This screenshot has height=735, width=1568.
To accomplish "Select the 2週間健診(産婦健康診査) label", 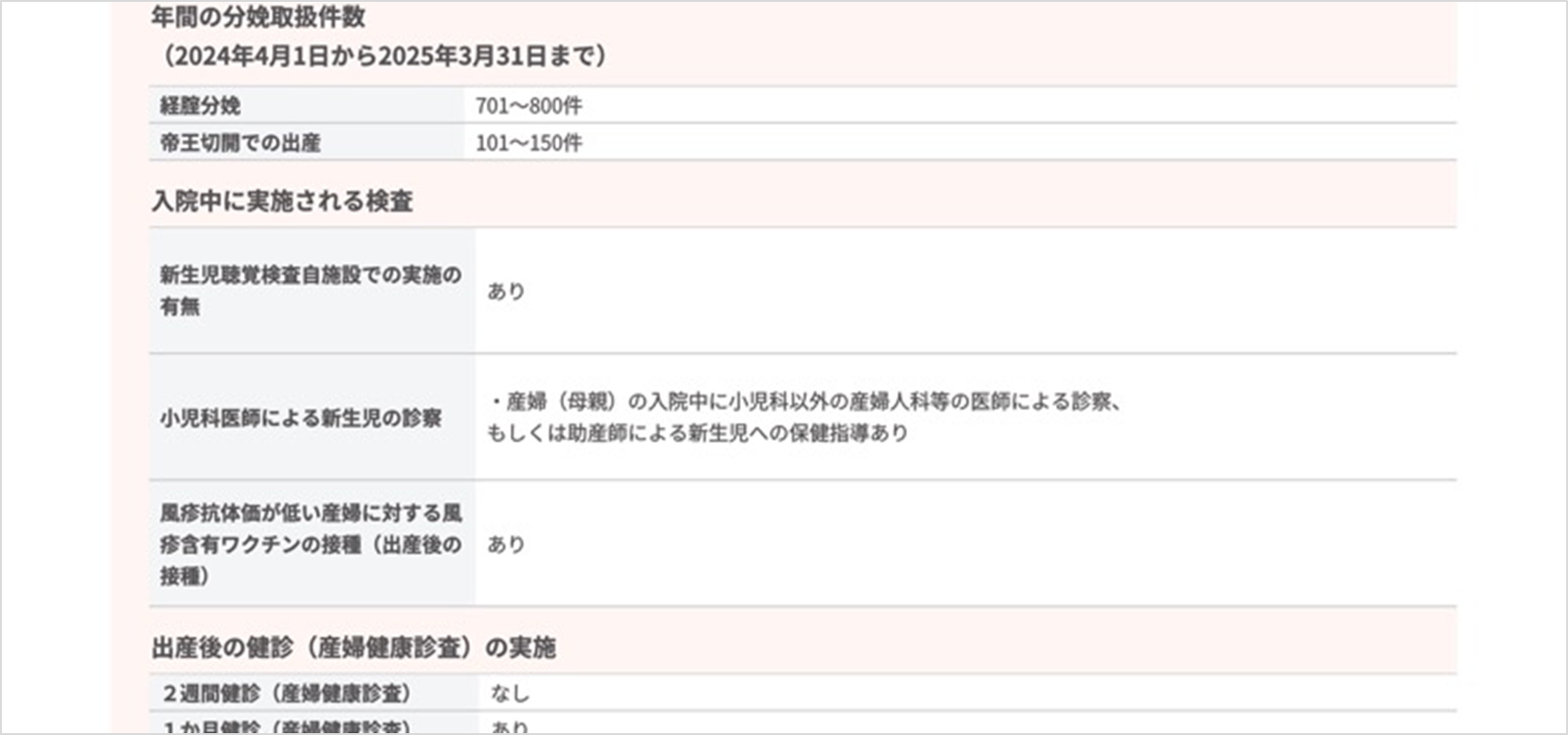I will tap(286, 694).
